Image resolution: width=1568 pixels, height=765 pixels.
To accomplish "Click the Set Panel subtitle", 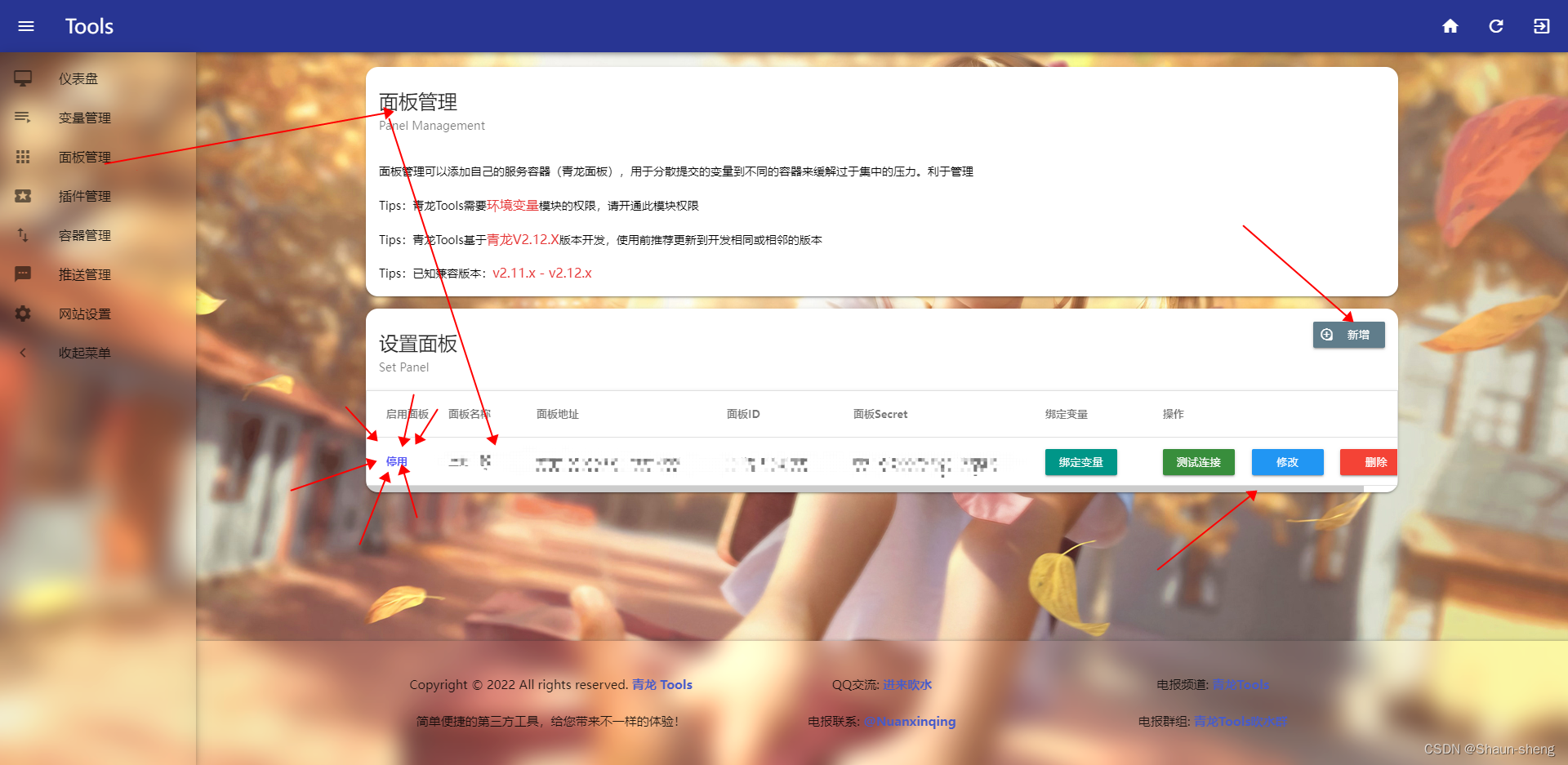I will [x=403, y=367].
